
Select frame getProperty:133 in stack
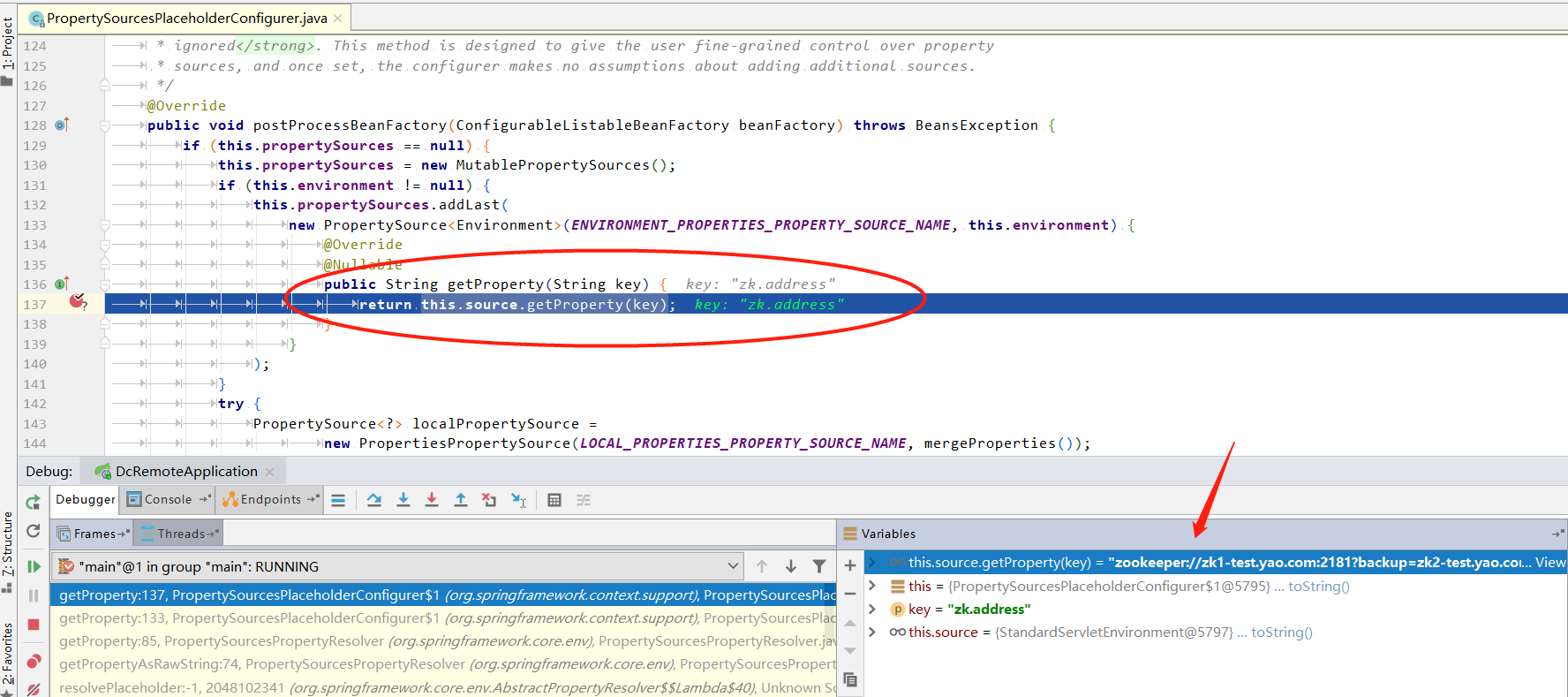[x=443, y=618]
